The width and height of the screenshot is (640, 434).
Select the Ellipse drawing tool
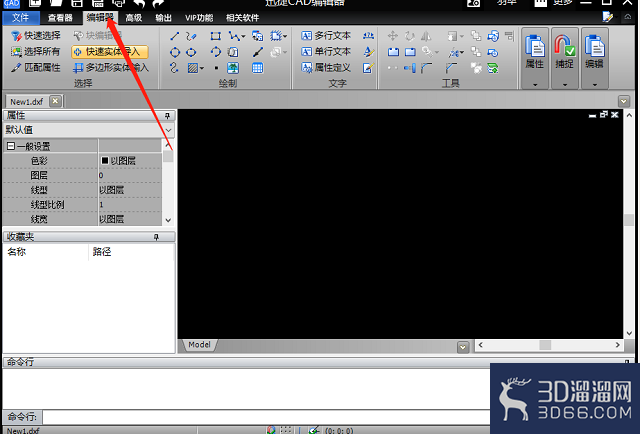(191, 52)
